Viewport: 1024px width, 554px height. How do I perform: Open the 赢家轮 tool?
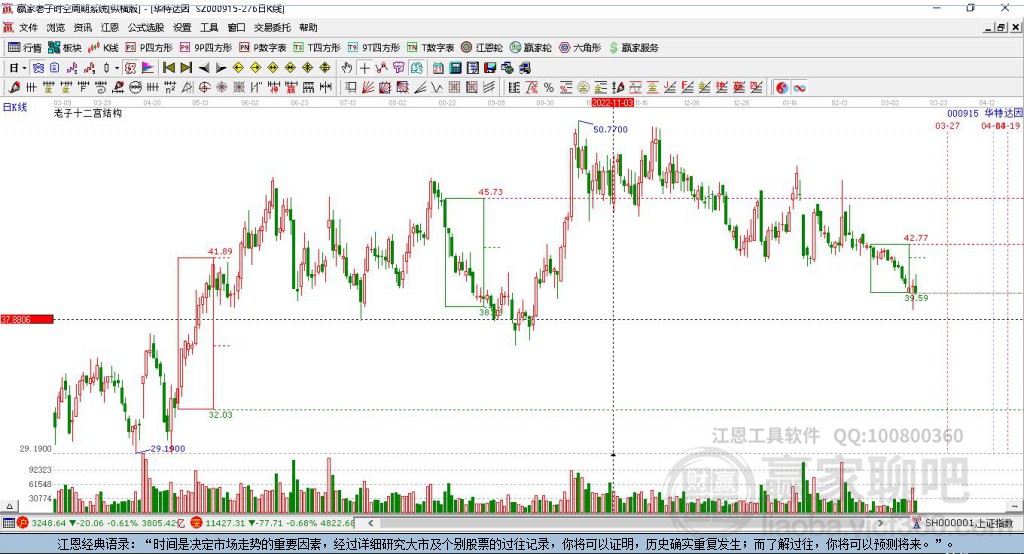(x=531, y=48)
